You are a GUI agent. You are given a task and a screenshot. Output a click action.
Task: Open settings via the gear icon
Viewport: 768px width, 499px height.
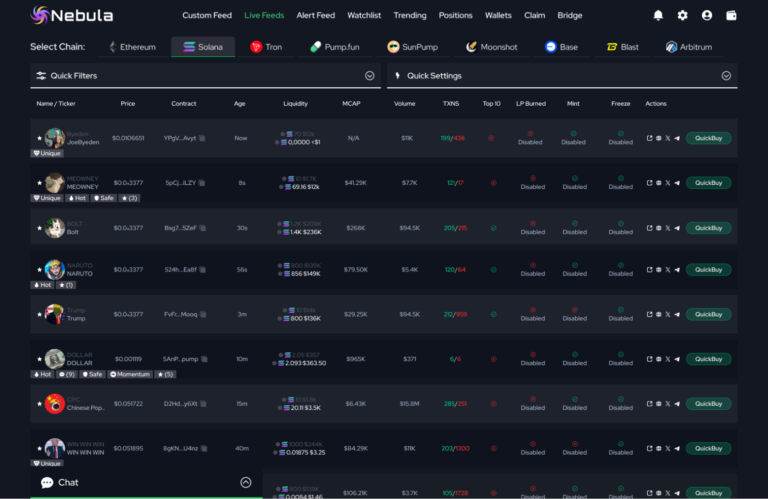tap(683, 16)
